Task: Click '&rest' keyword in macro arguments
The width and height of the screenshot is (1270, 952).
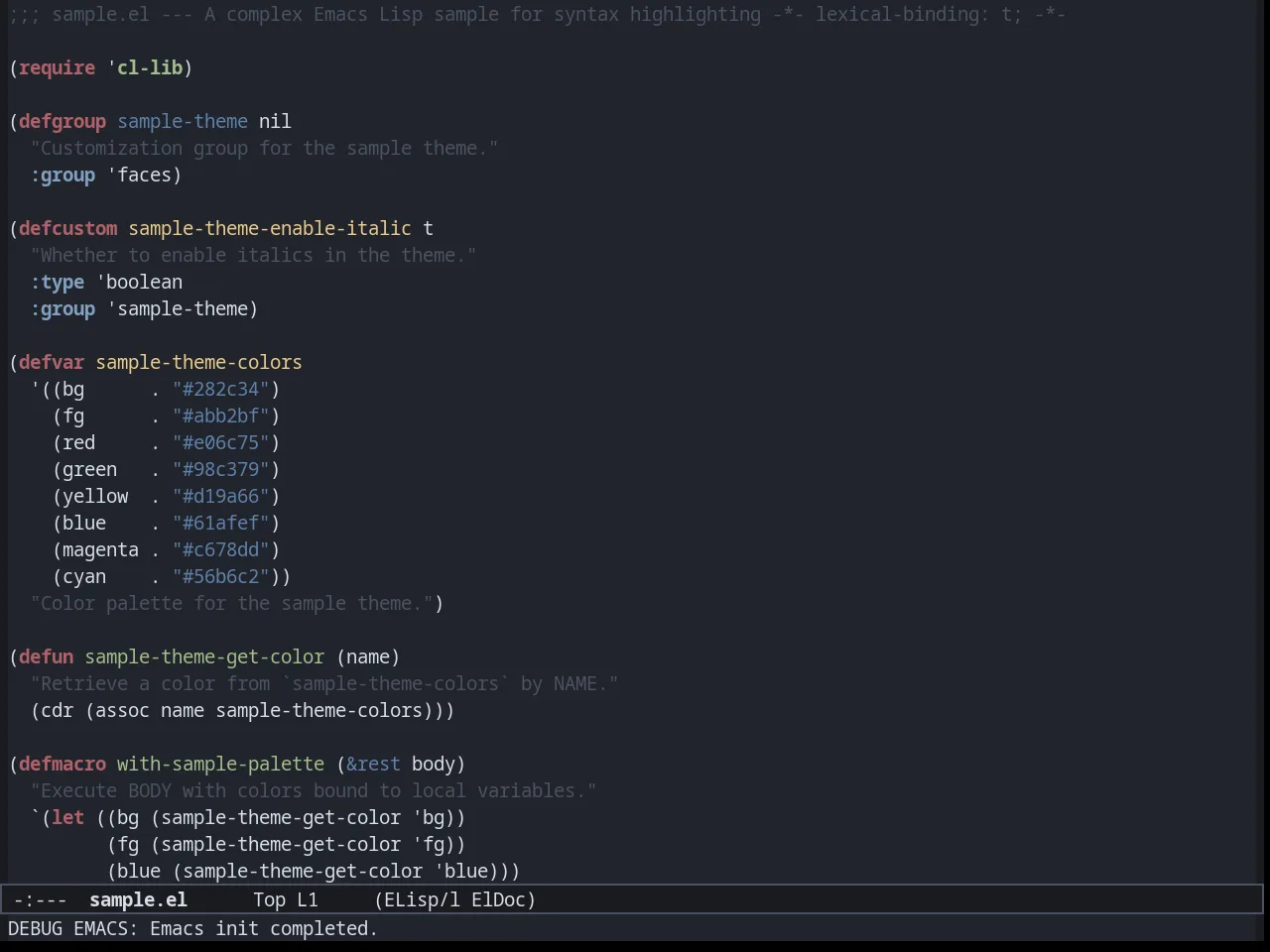Action: [x=373, y=764]
